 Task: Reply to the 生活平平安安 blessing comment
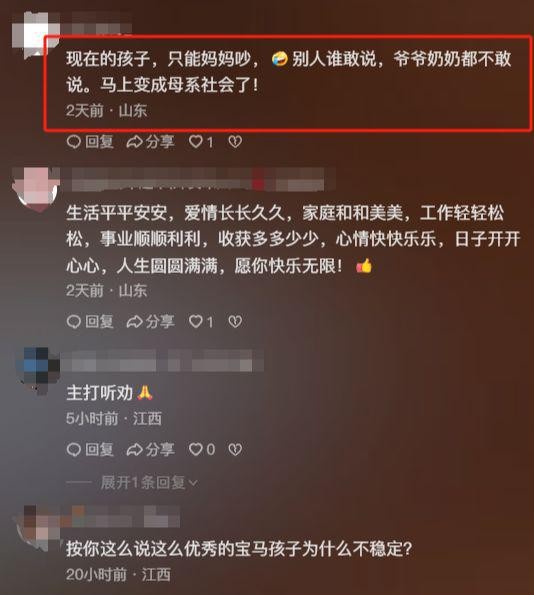[x=90, y=322]
